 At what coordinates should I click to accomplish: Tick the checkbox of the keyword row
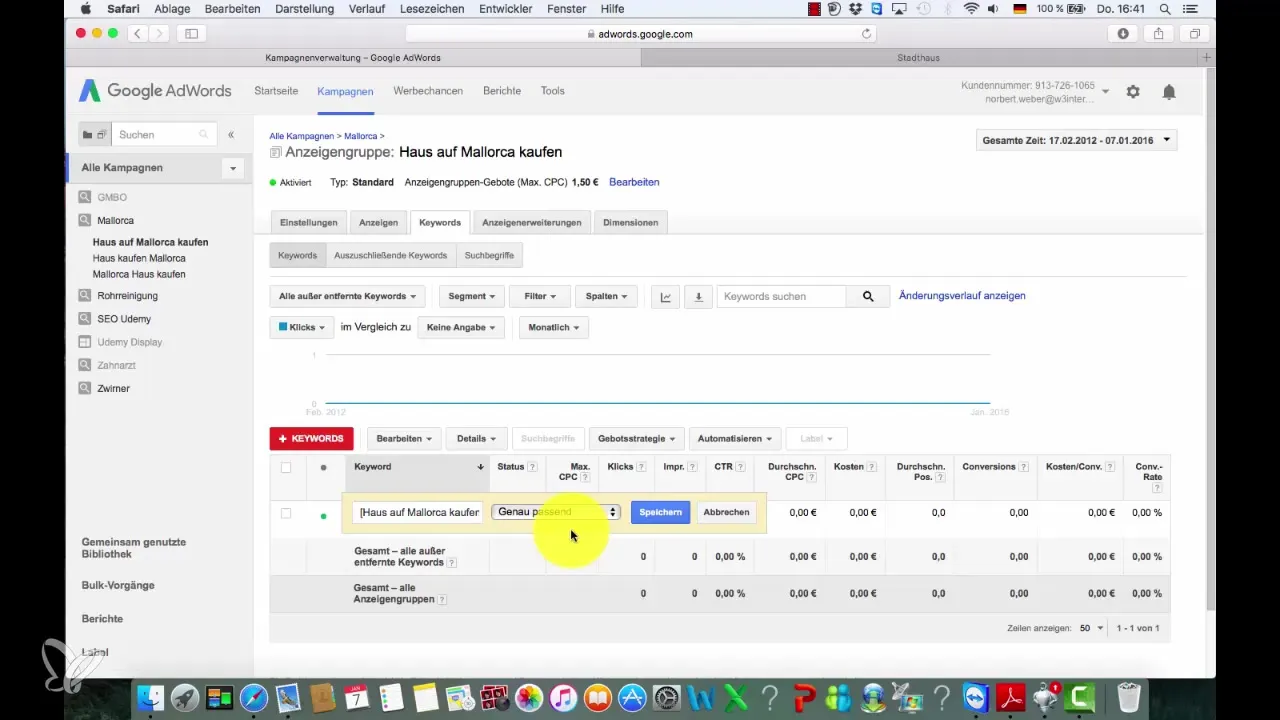click(286, 513)
